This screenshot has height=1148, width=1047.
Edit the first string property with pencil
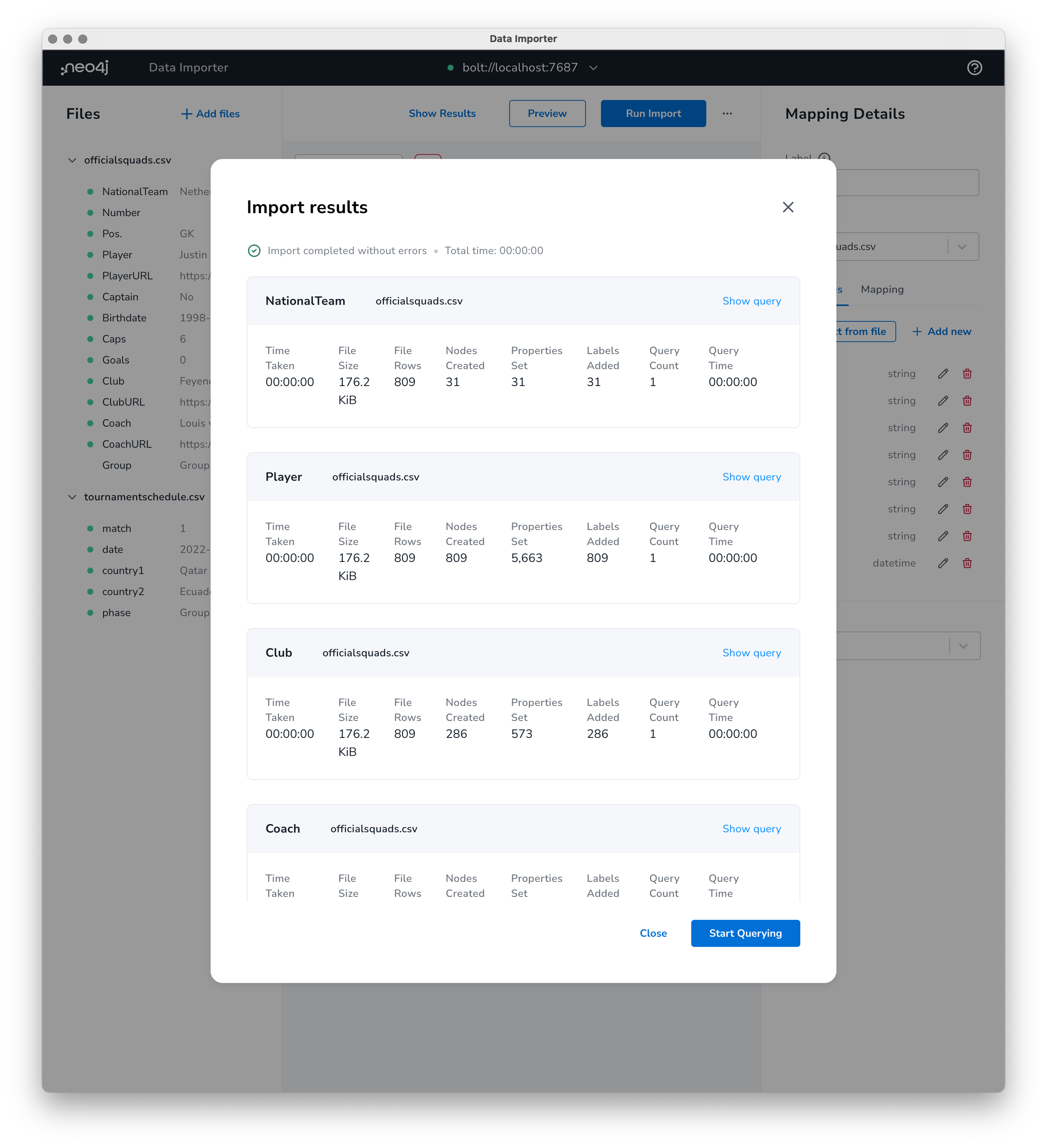click(x=943, y=374)
